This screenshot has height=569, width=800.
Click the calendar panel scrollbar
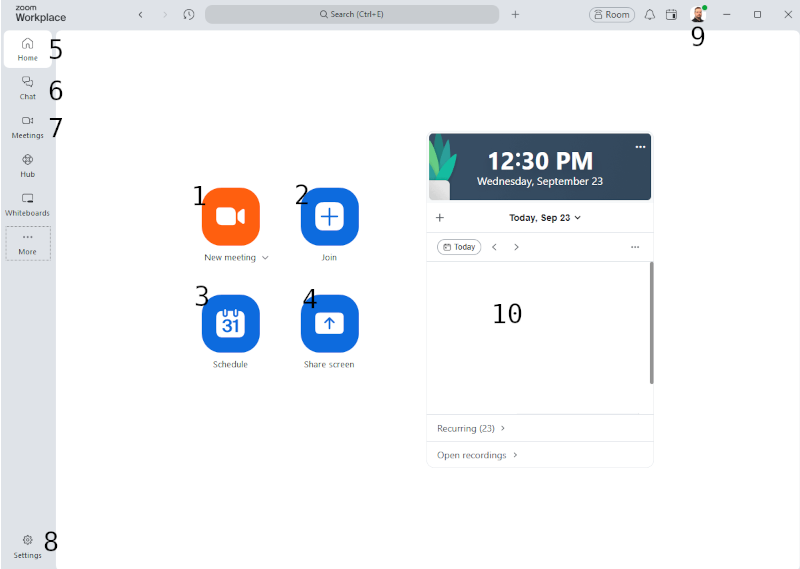[x=652, y=323]
